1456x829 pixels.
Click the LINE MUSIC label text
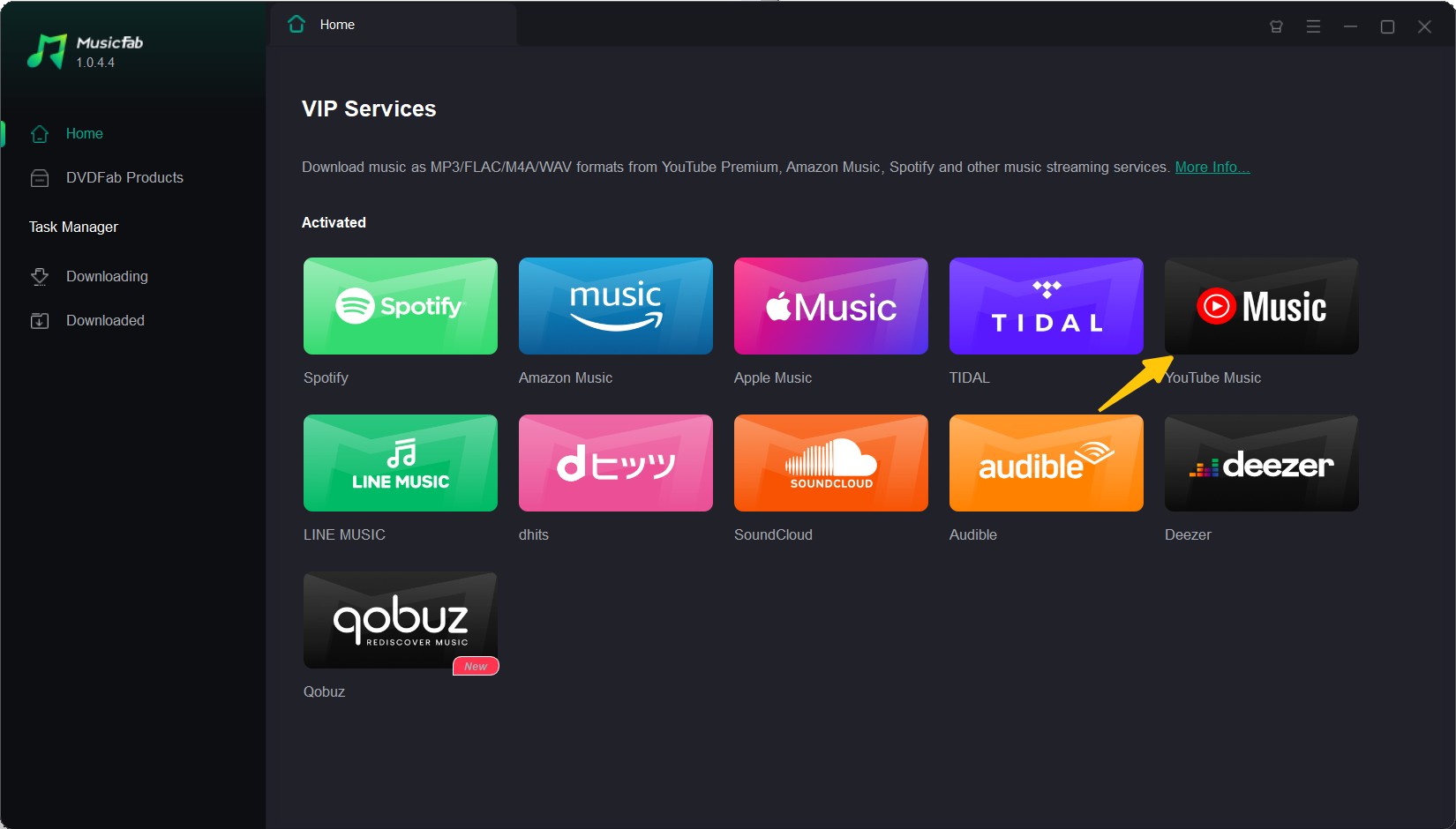[344, 534]
